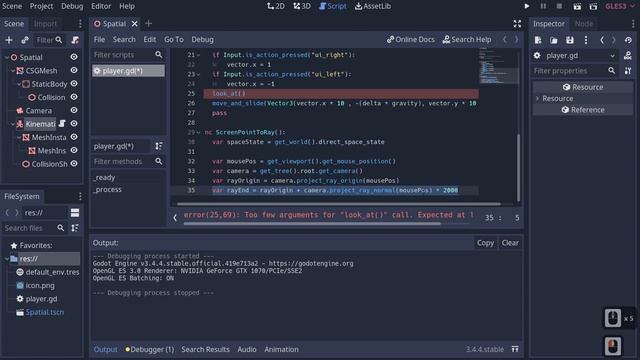This screenshot has width=640, height=360.
Task: Collapse the KinematicBody node
Action: (13, 124)
